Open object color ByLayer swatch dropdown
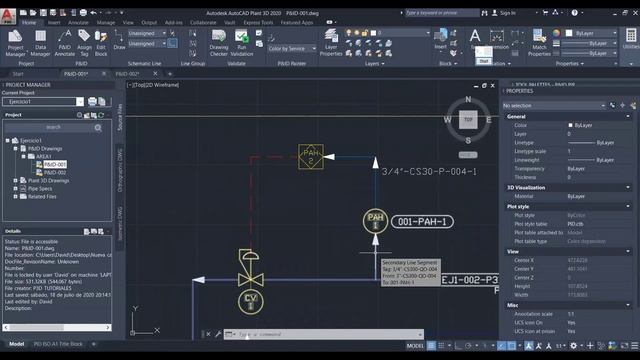This screenshot has height=360, width=640. (x=591, y=33)
